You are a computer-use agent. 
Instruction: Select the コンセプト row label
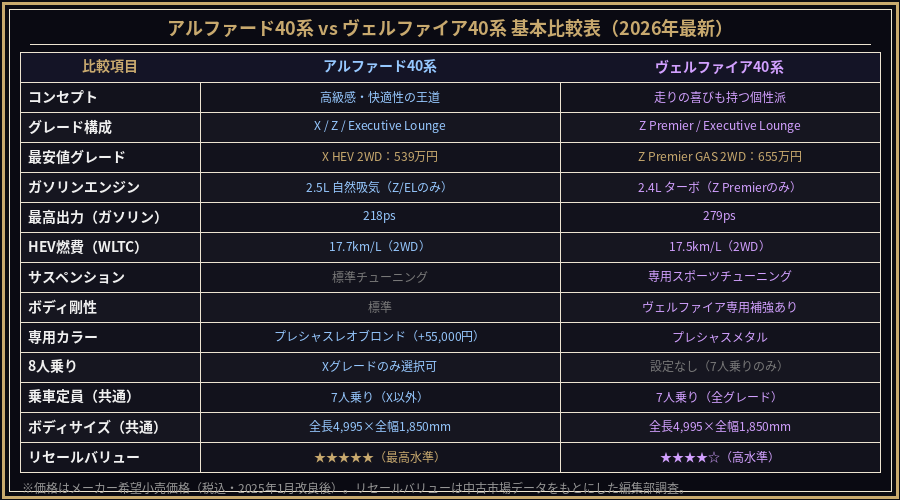point(63,97)
